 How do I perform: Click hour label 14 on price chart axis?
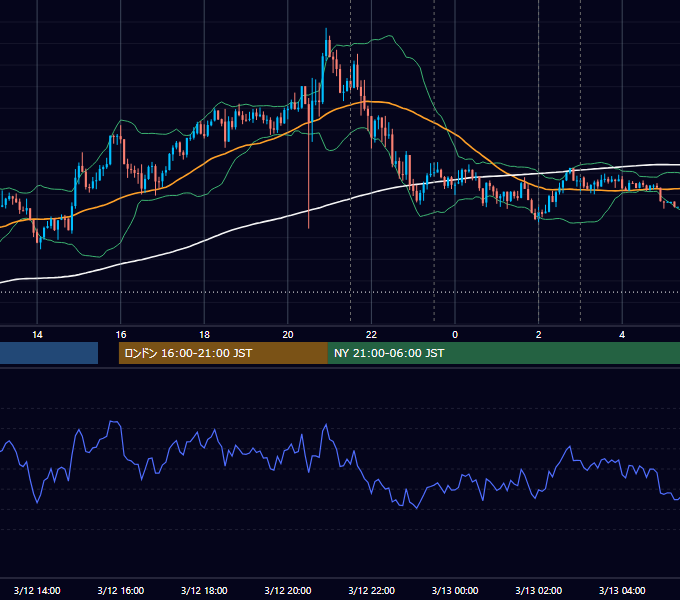(x=37, y=335)
